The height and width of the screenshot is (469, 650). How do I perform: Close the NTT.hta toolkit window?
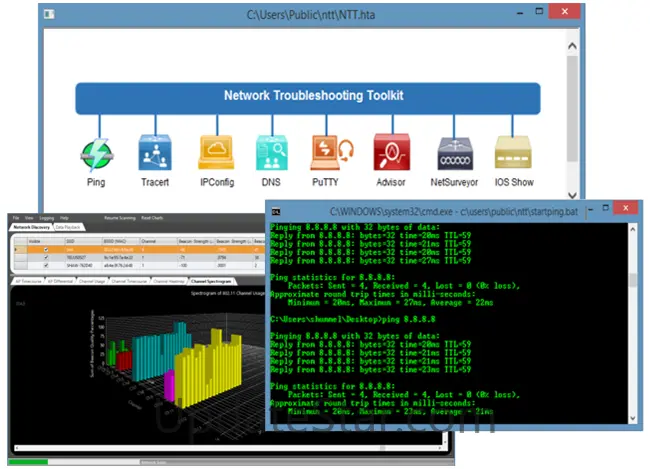pyautogui.click(x=565, y=11)
